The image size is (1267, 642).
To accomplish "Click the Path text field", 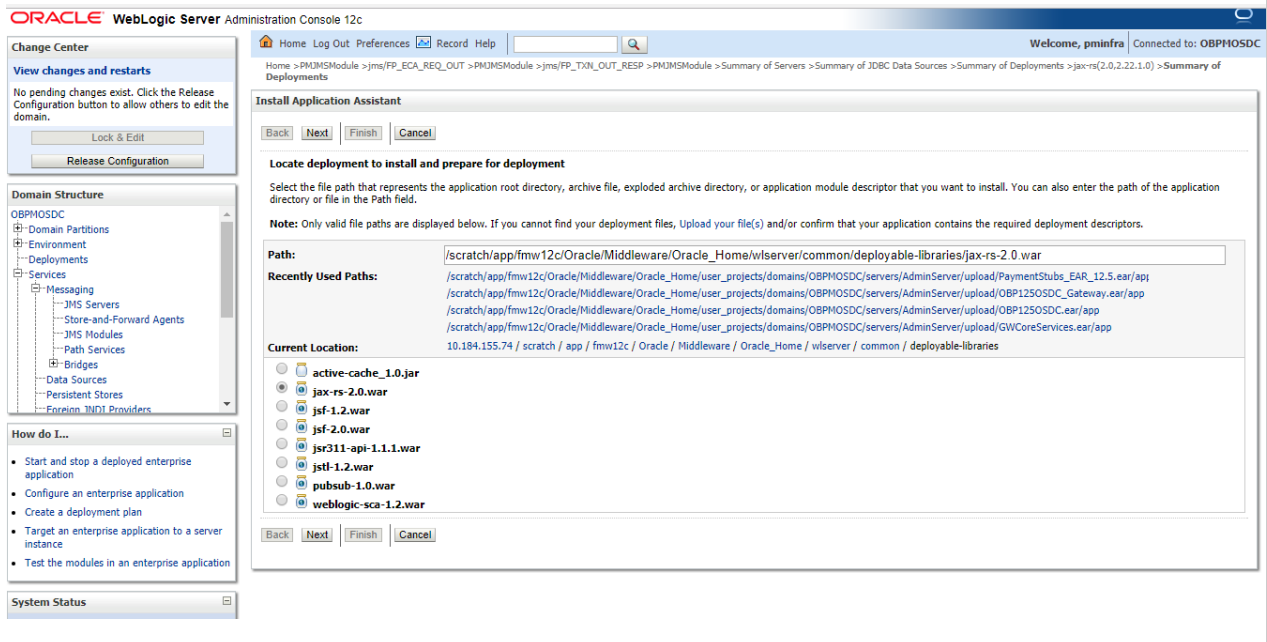I will pyautogui.click(x=834, y=255).
